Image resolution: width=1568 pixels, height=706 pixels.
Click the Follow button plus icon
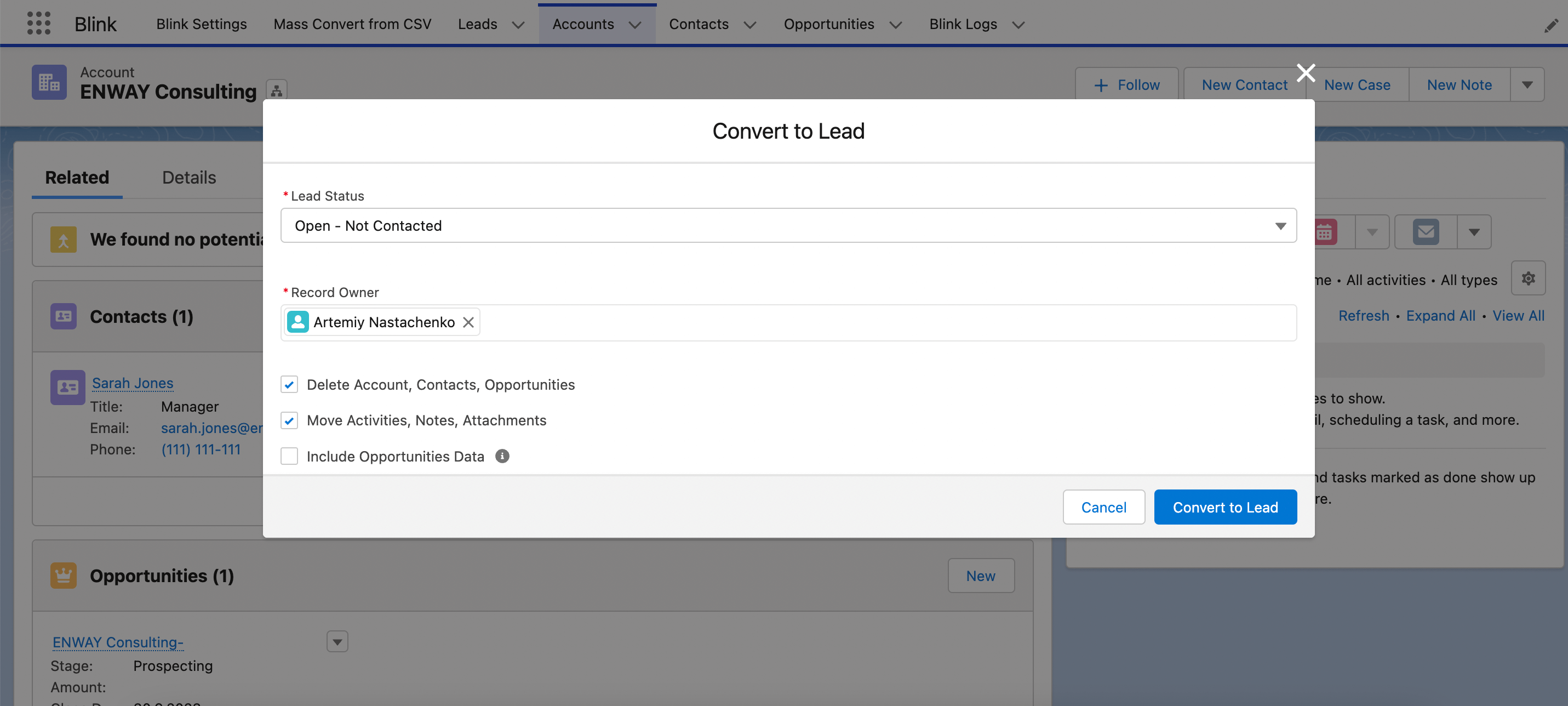pos(1101,84)
